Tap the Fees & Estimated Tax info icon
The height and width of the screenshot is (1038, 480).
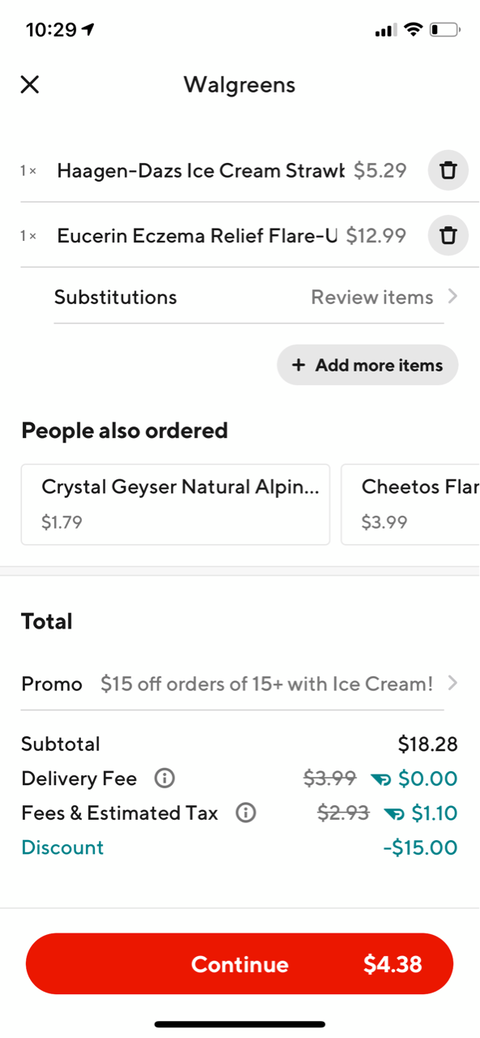pyautogui.click(x=246, y=813)
